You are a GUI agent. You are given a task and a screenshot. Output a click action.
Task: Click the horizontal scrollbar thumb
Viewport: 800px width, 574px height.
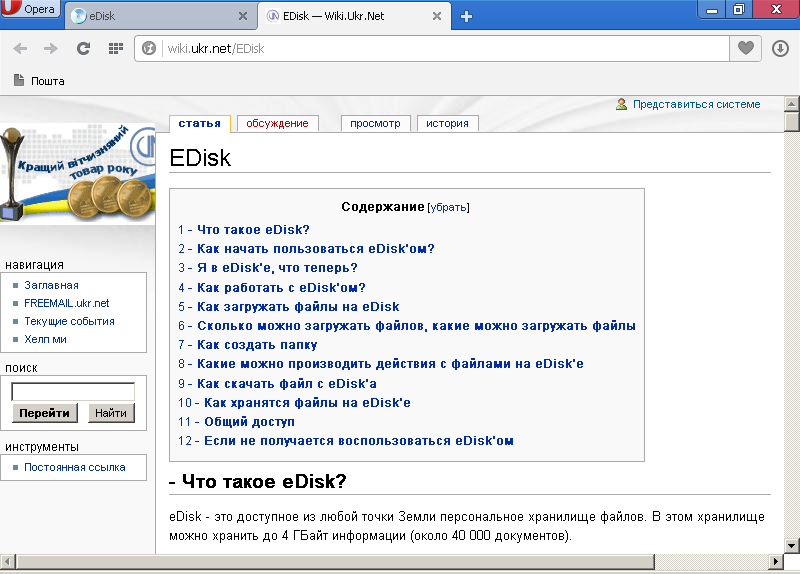335,562
